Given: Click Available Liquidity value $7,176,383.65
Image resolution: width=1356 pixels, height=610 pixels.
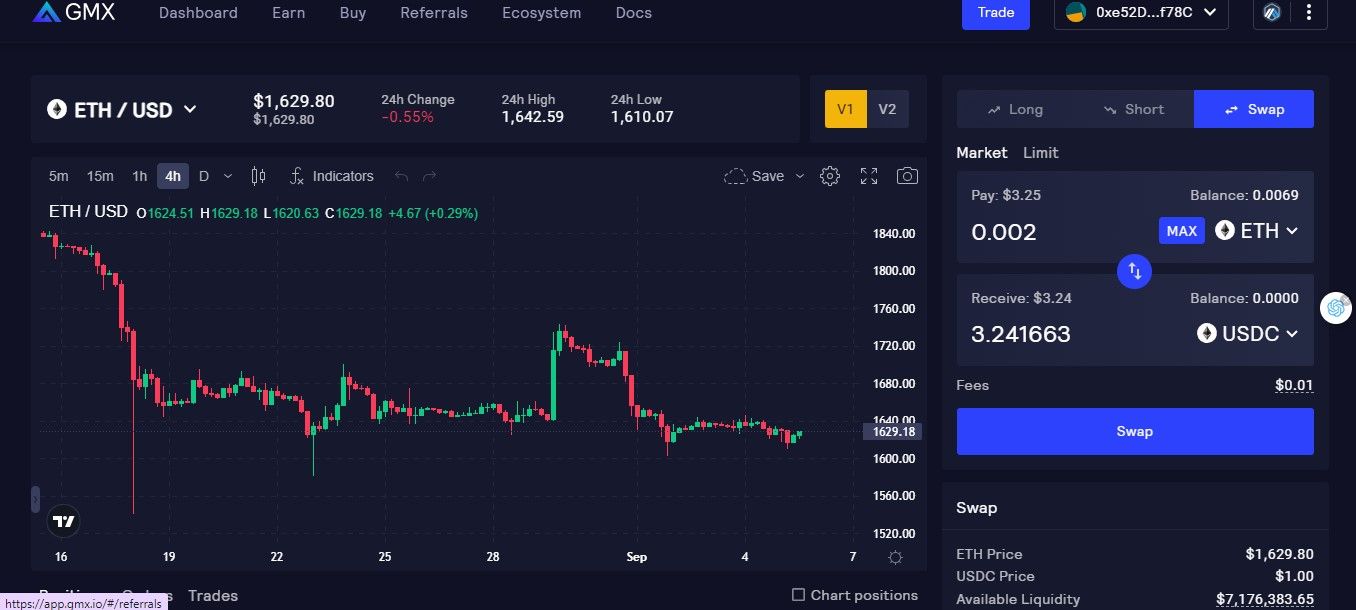Looking at the screenshot, I should 1265,599.
